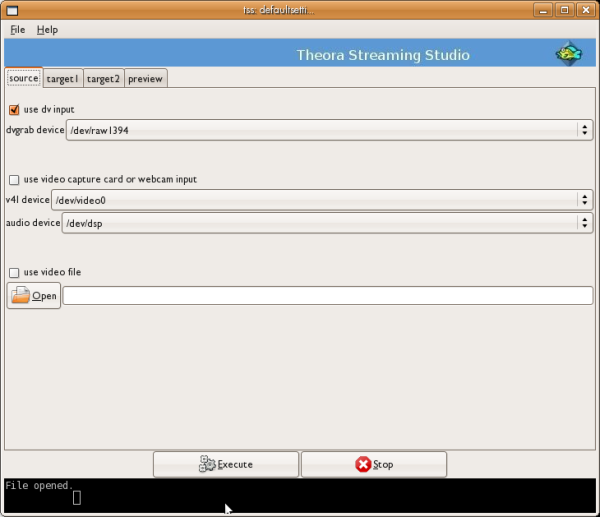Minimize the Theora Streaming Studio window

544,10
